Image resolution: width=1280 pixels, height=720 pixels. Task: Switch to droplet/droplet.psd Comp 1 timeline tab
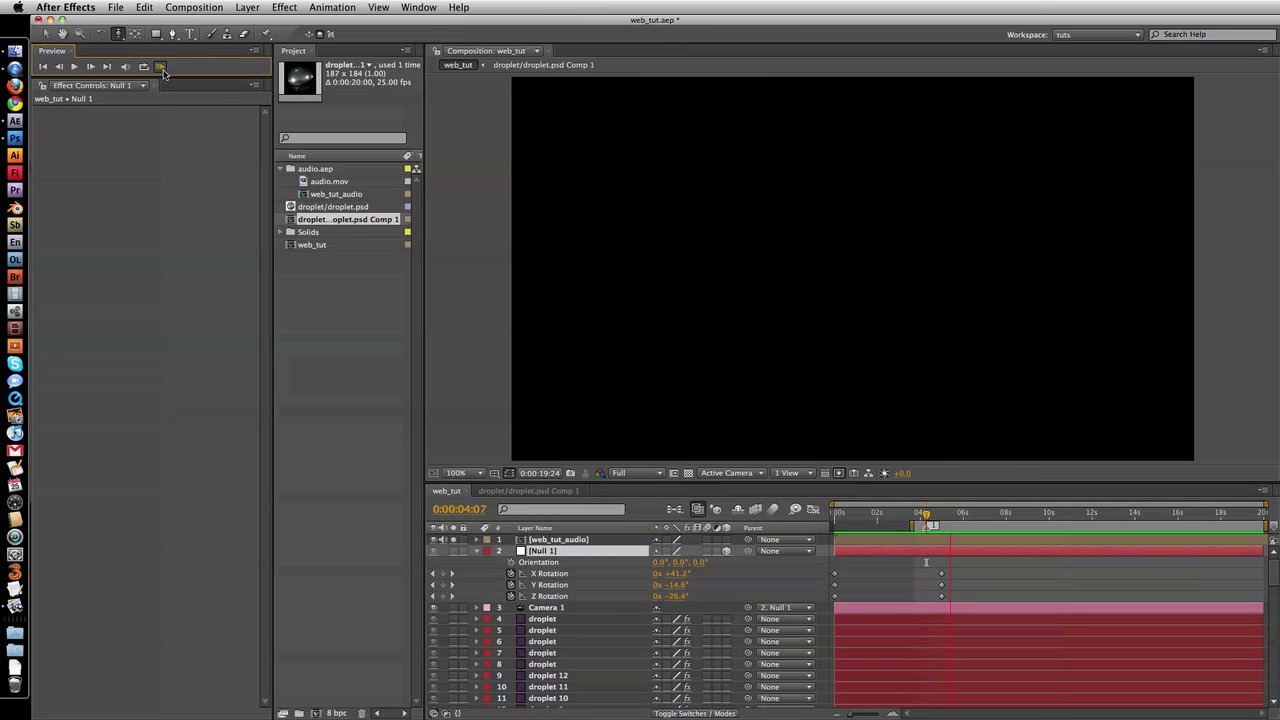pyautogui.click(x=528, y=491)
